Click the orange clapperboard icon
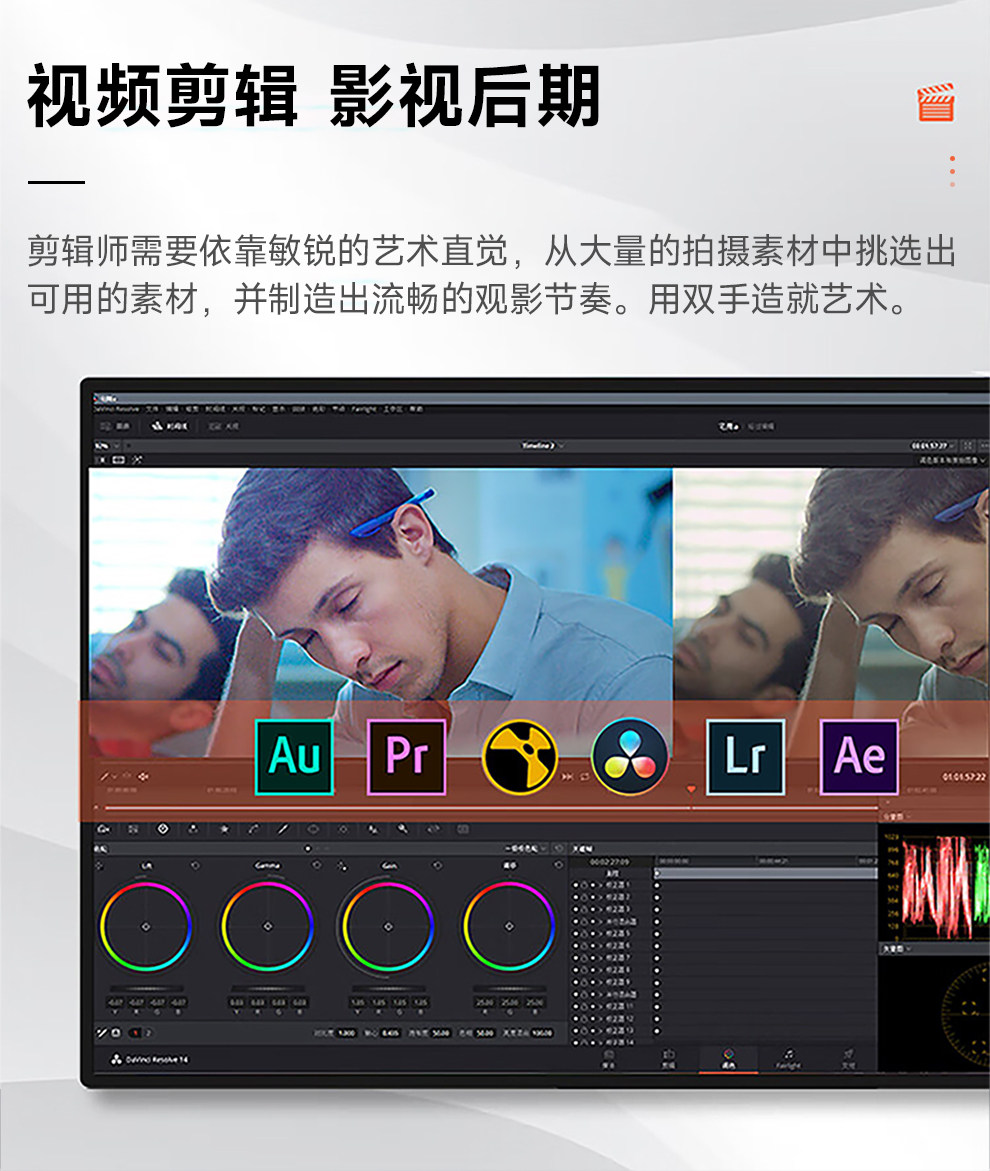The width and height of the screenshot is (990, 1171). pos(935,102)
